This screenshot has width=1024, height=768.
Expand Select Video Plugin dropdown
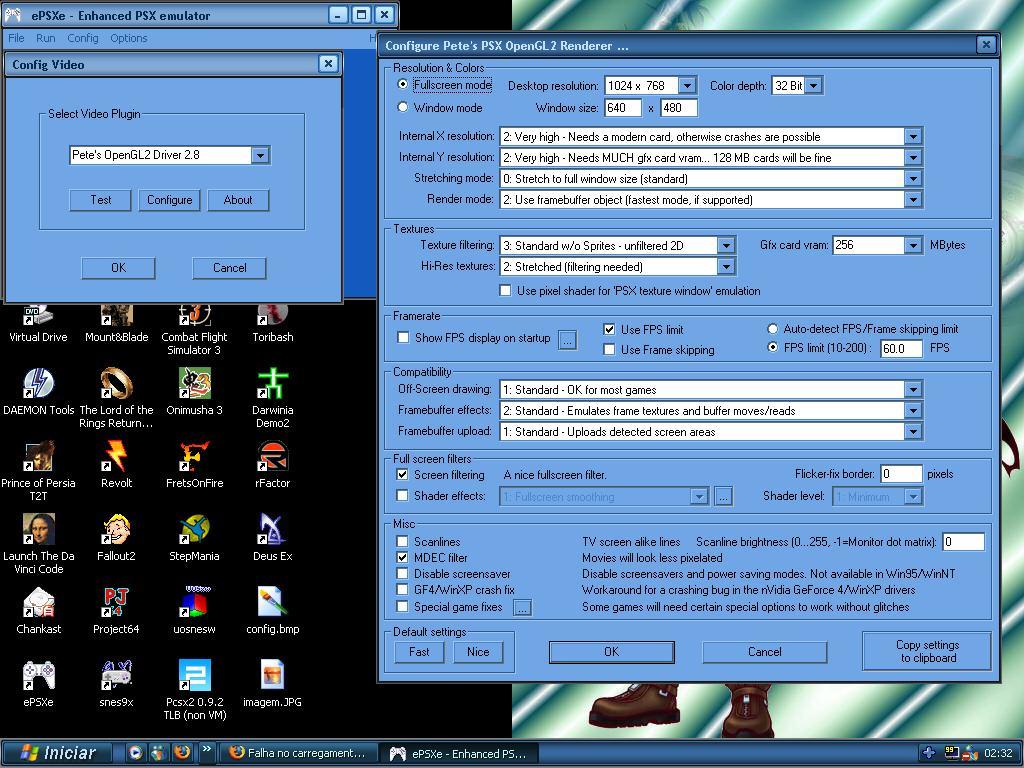(x=260, y=155)
